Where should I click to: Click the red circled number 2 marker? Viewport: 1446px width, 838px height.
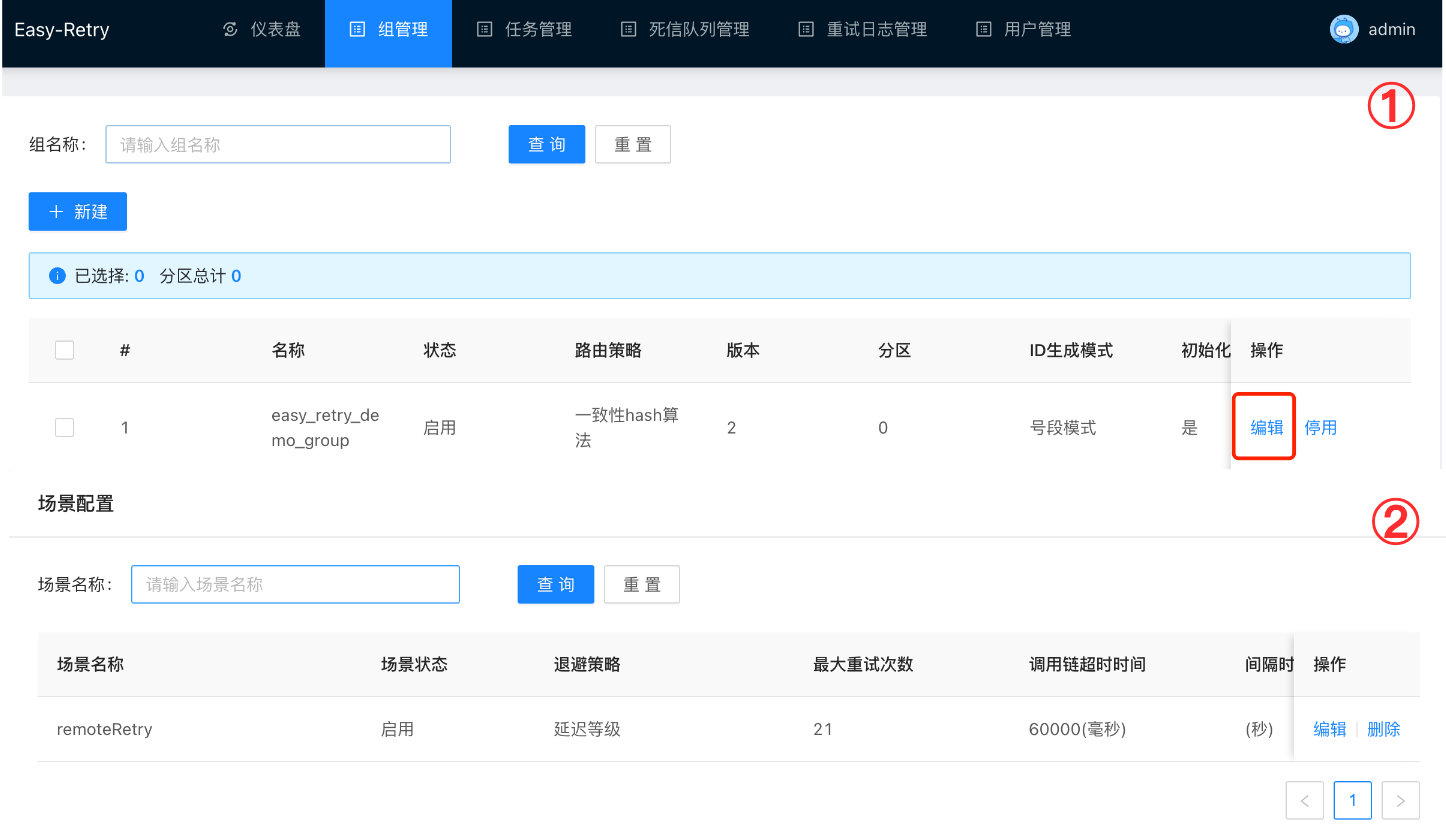(x=1393, y=522)
